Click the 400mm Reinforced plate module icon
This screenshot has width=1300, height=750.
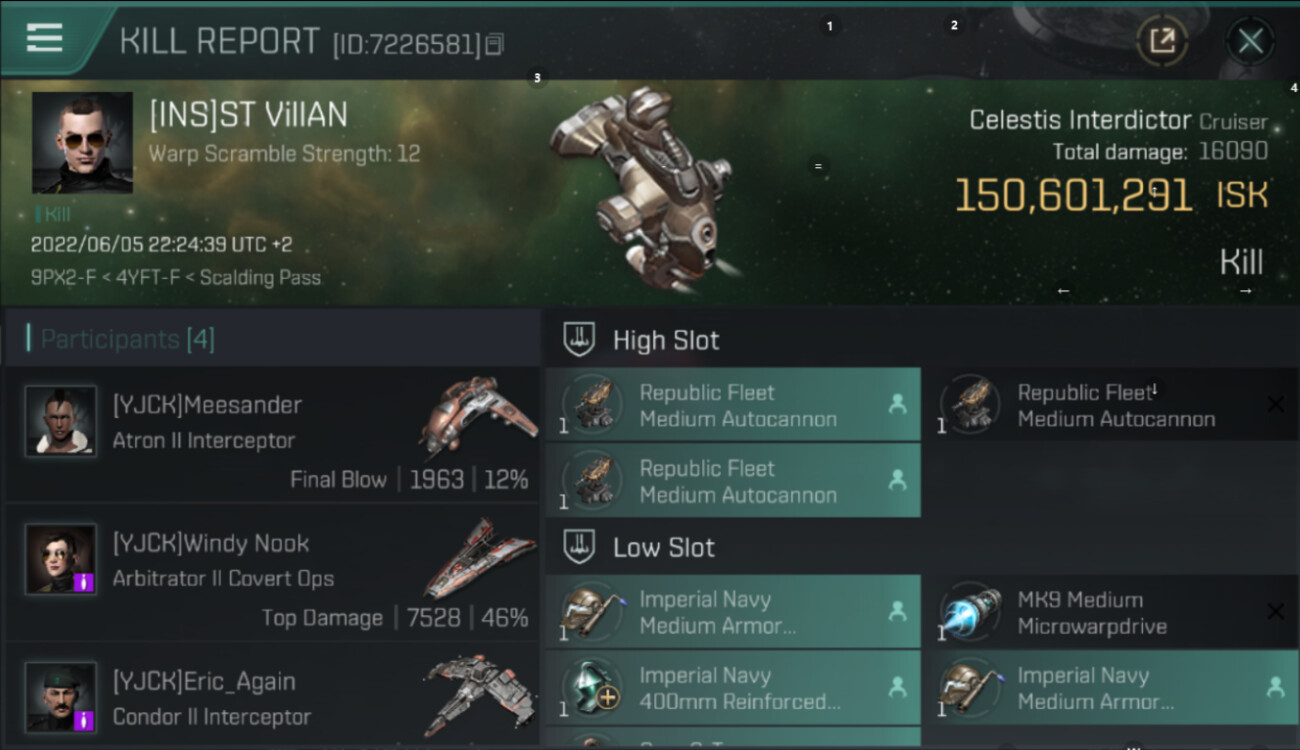(592, 688)
